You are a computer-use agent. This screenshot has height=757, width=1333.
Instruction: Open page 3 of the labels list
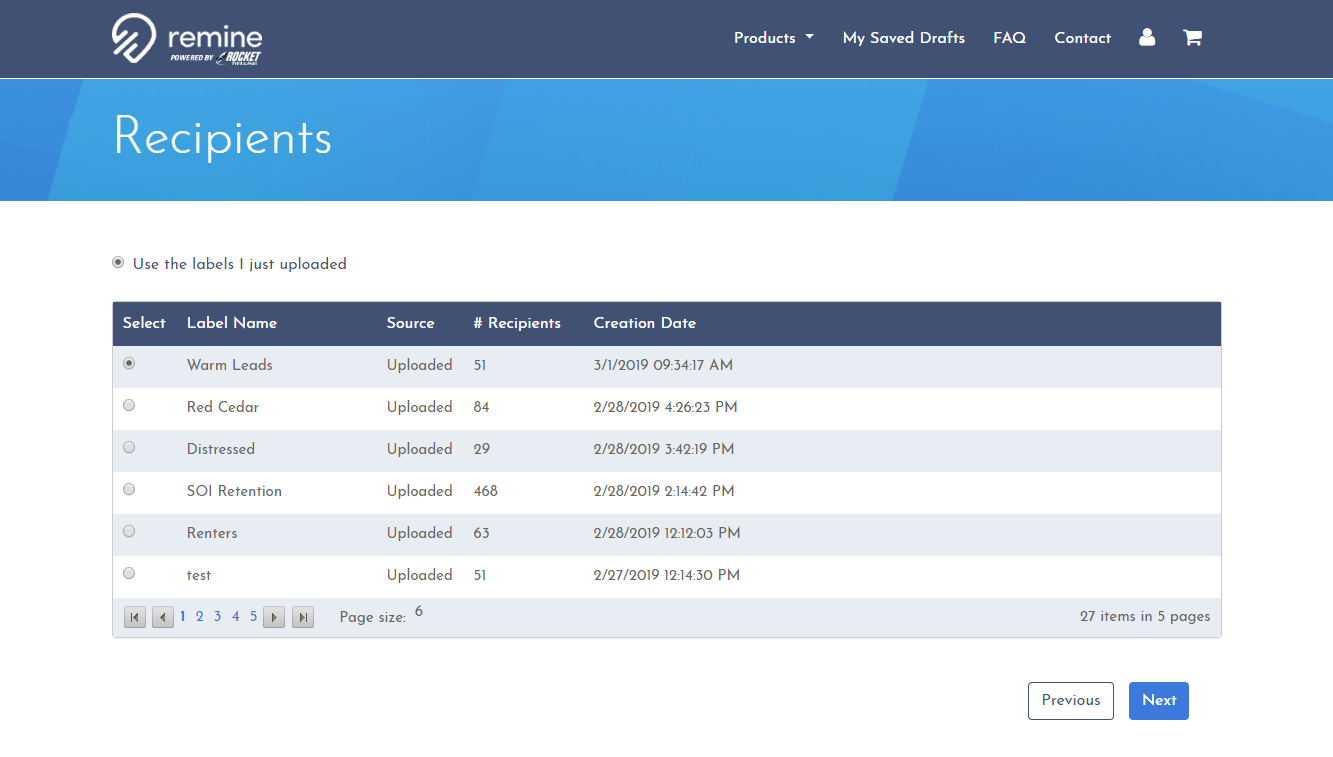[217, 616]
